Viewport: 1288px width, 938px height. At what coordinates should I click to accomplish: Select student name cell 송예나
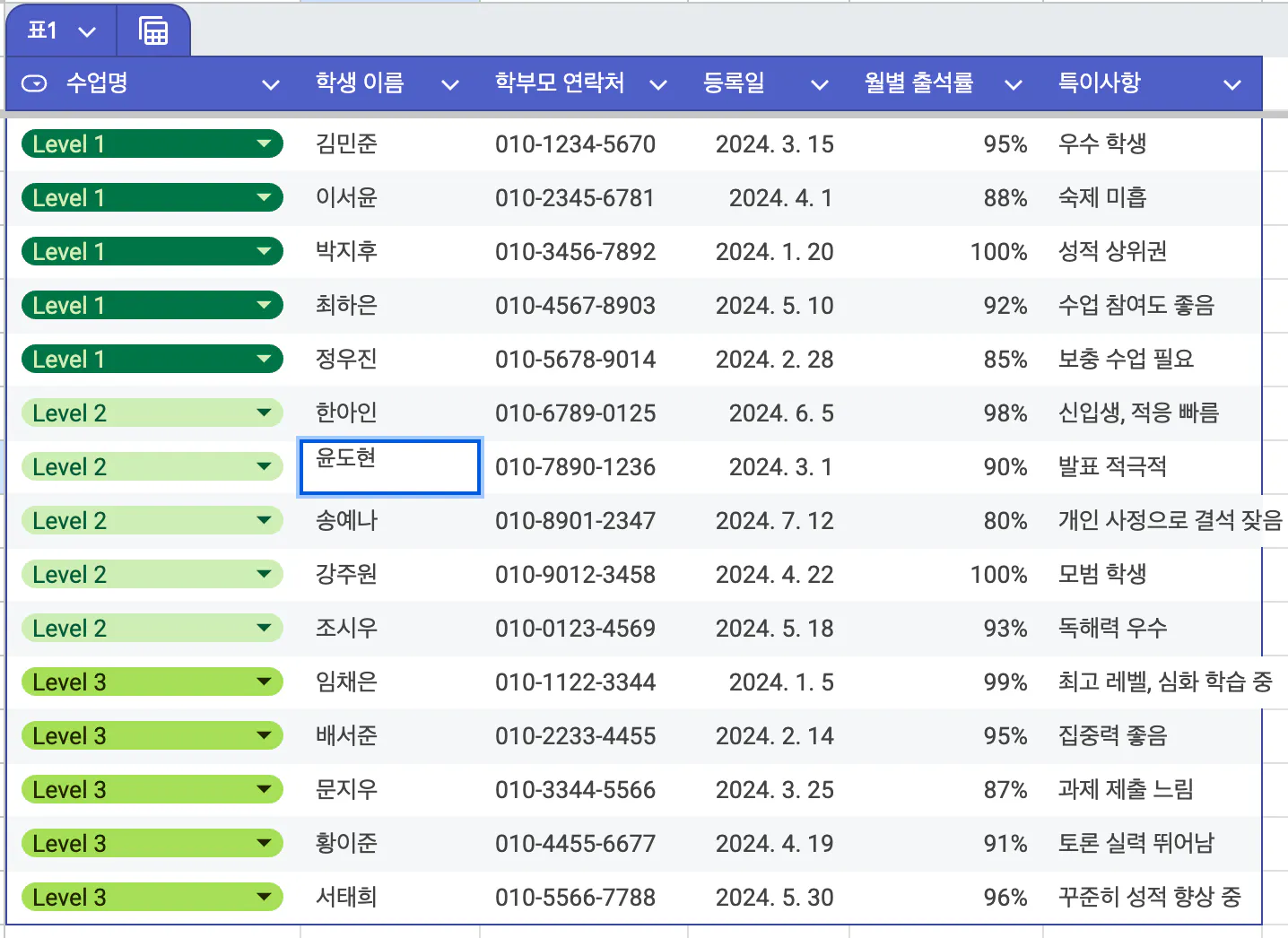coord(390,520)
